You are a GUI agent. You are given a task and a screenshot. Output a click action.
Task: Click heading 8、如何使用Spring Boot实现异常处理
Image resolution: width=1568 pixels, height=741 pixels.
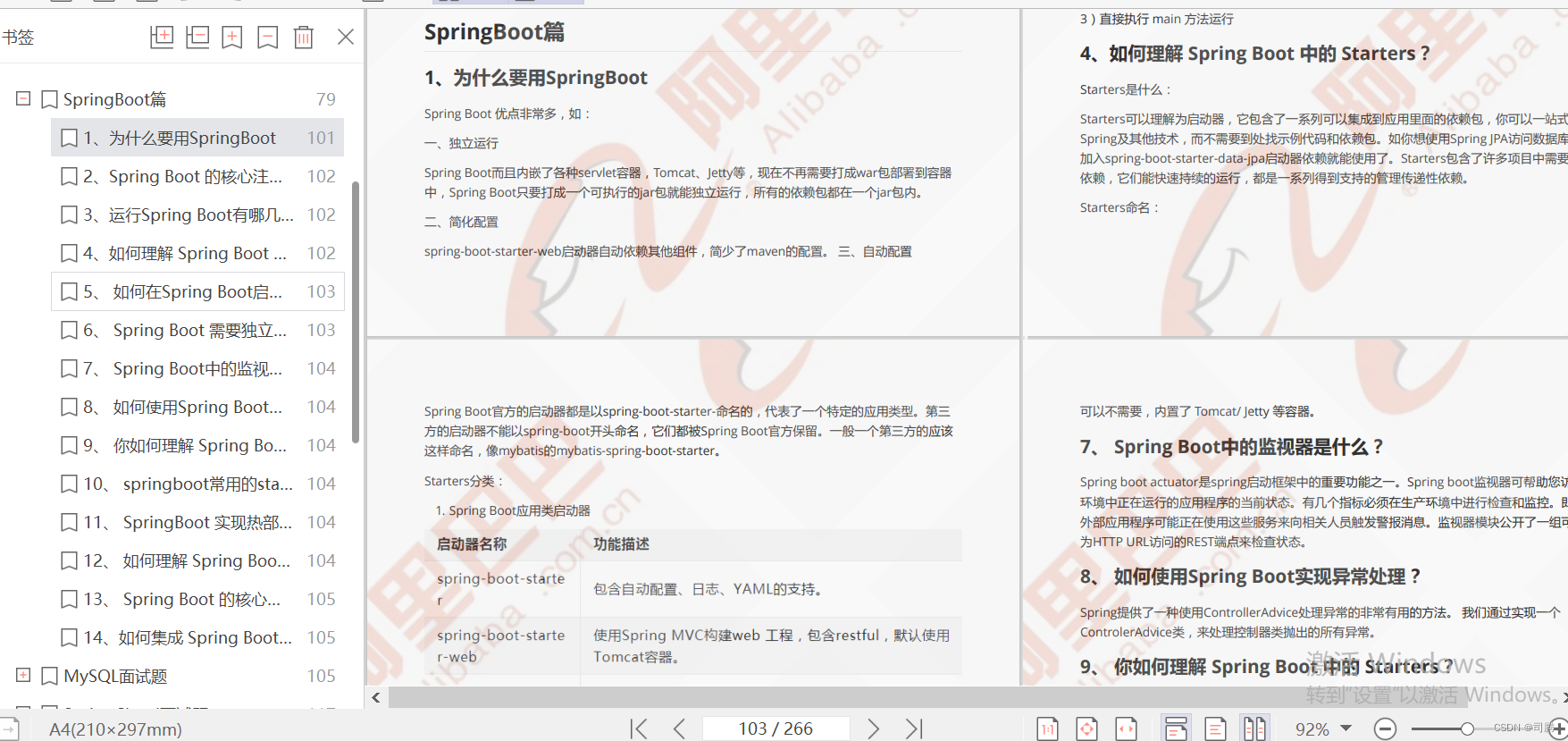[x=1250, y=577]
